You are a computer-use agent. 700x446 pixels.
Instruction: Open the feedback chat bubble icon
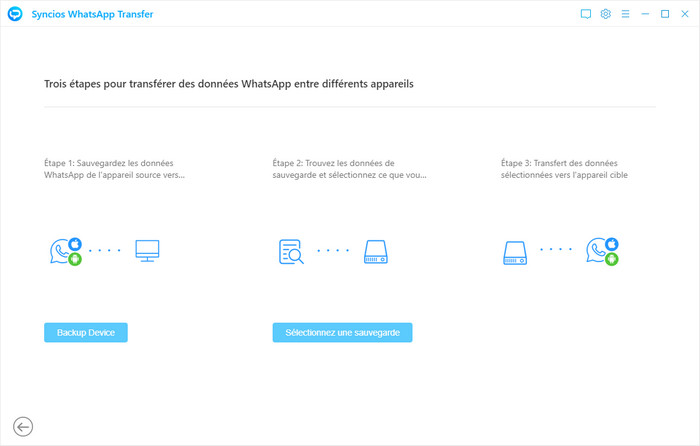[x=586, y=15]
